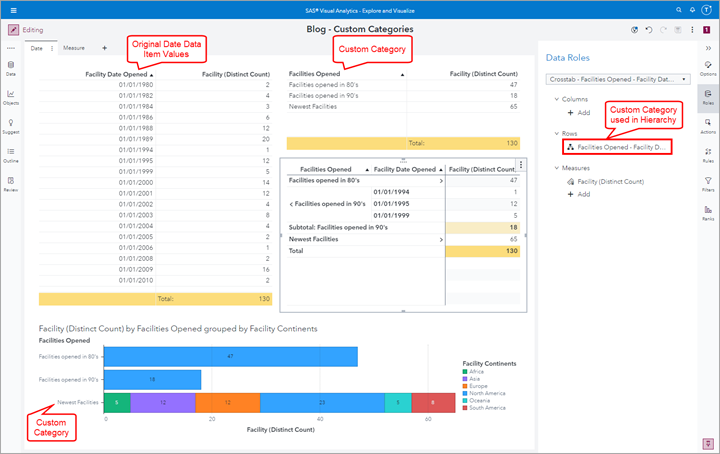Click the left pane drag handle dots

[11, 48]
